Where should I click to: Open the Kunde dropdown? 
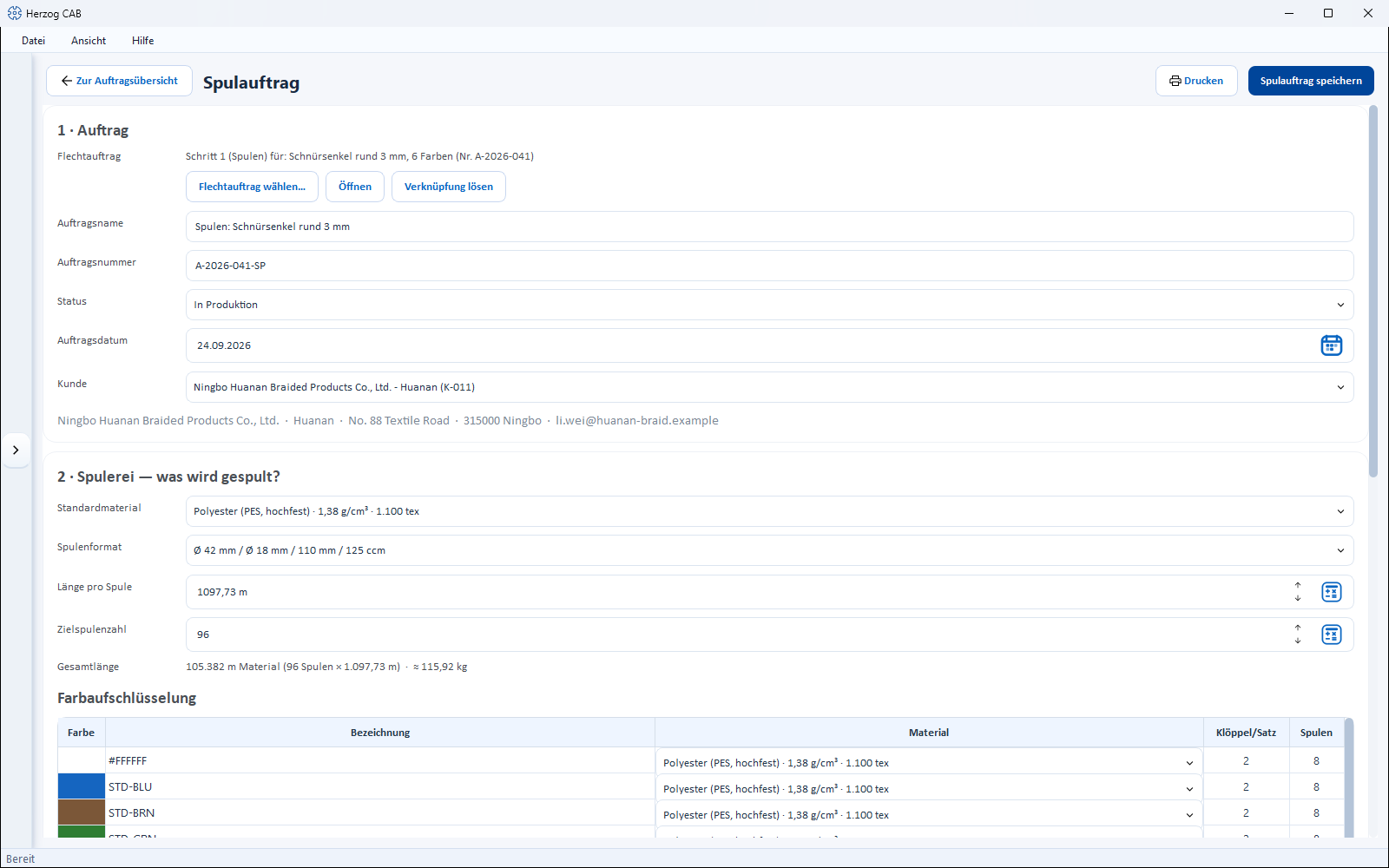[769, 387]
